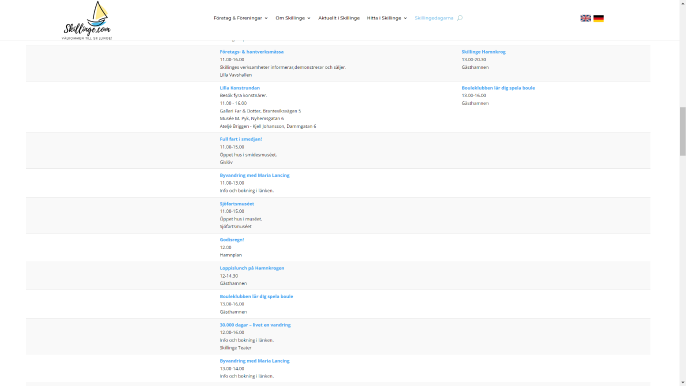Expand the Hitta i Skillinge dropdown

[387, 18]
